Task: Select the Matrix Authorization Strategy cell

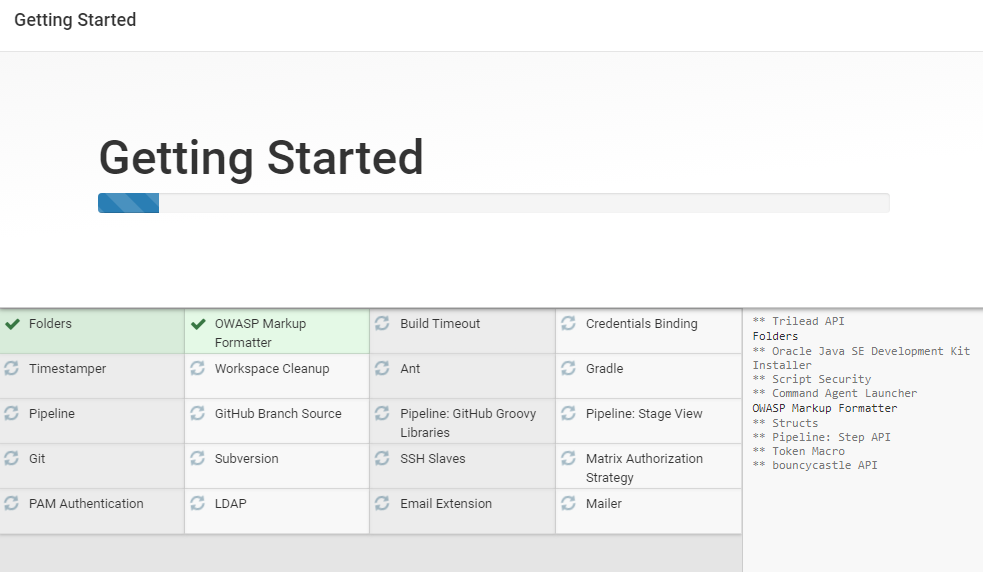Action: 649,467
